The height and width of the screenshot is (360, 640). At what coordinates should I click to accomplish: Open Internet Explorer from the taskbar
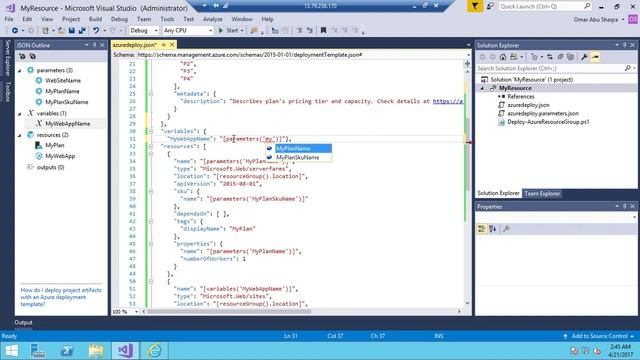coord(154,351)
